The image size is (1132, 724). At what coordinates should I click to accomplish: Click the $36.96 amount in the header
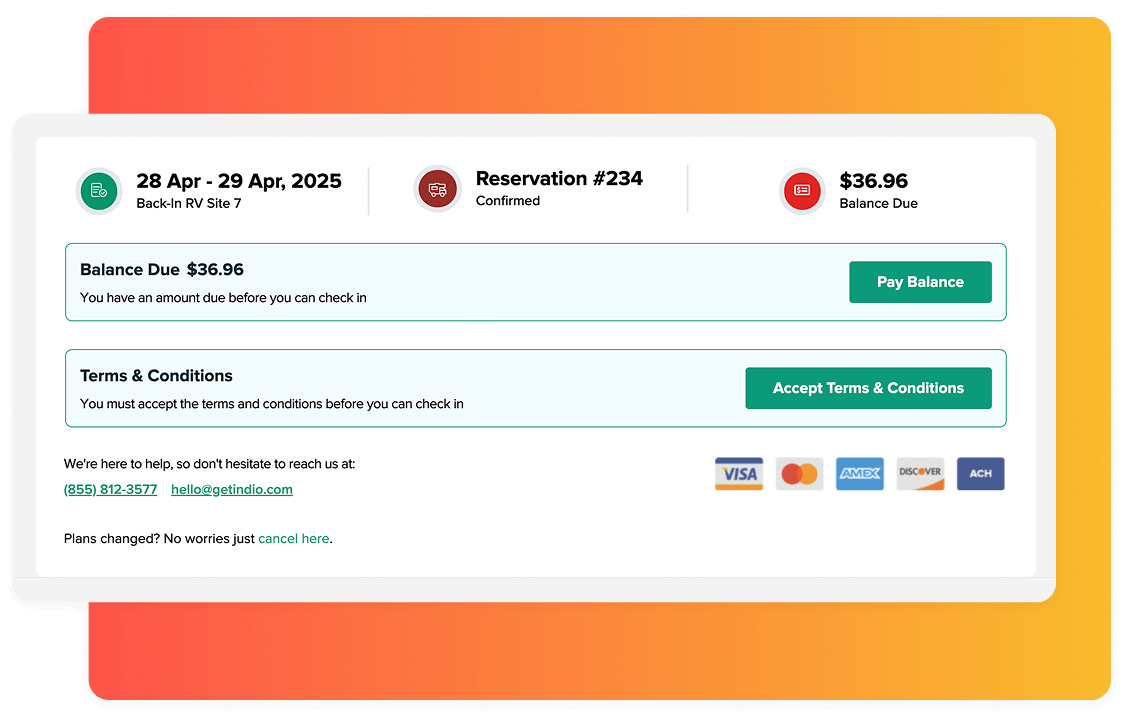[873, 181]
